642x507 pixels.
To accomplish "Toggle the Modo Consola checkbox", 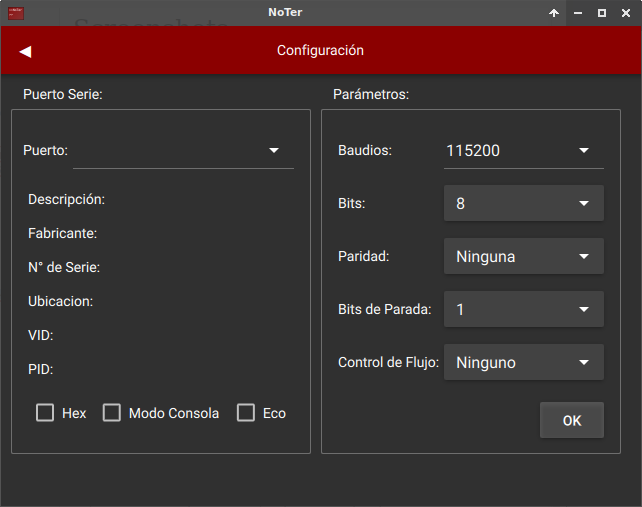I will [111, 413].
